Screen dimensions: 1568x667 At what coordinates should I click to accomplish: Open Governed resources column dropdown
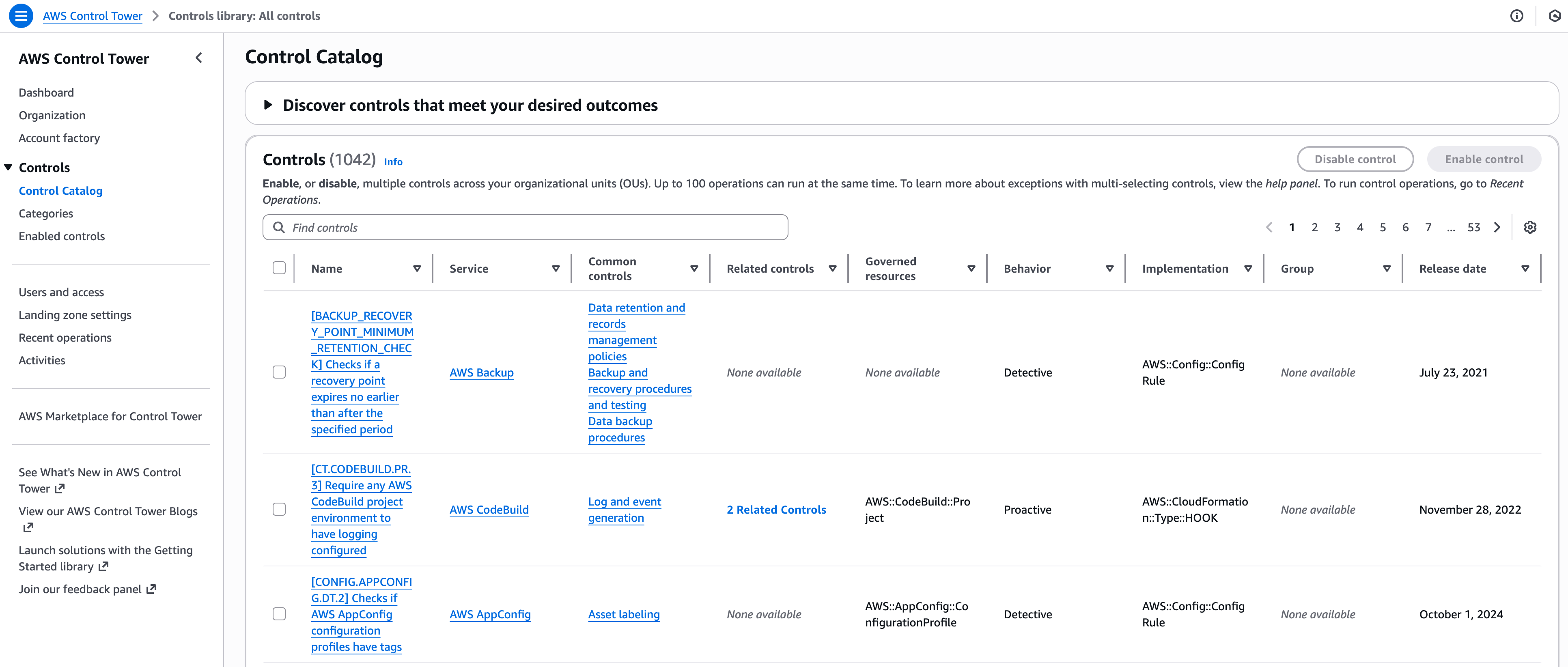tap(971, 269)
